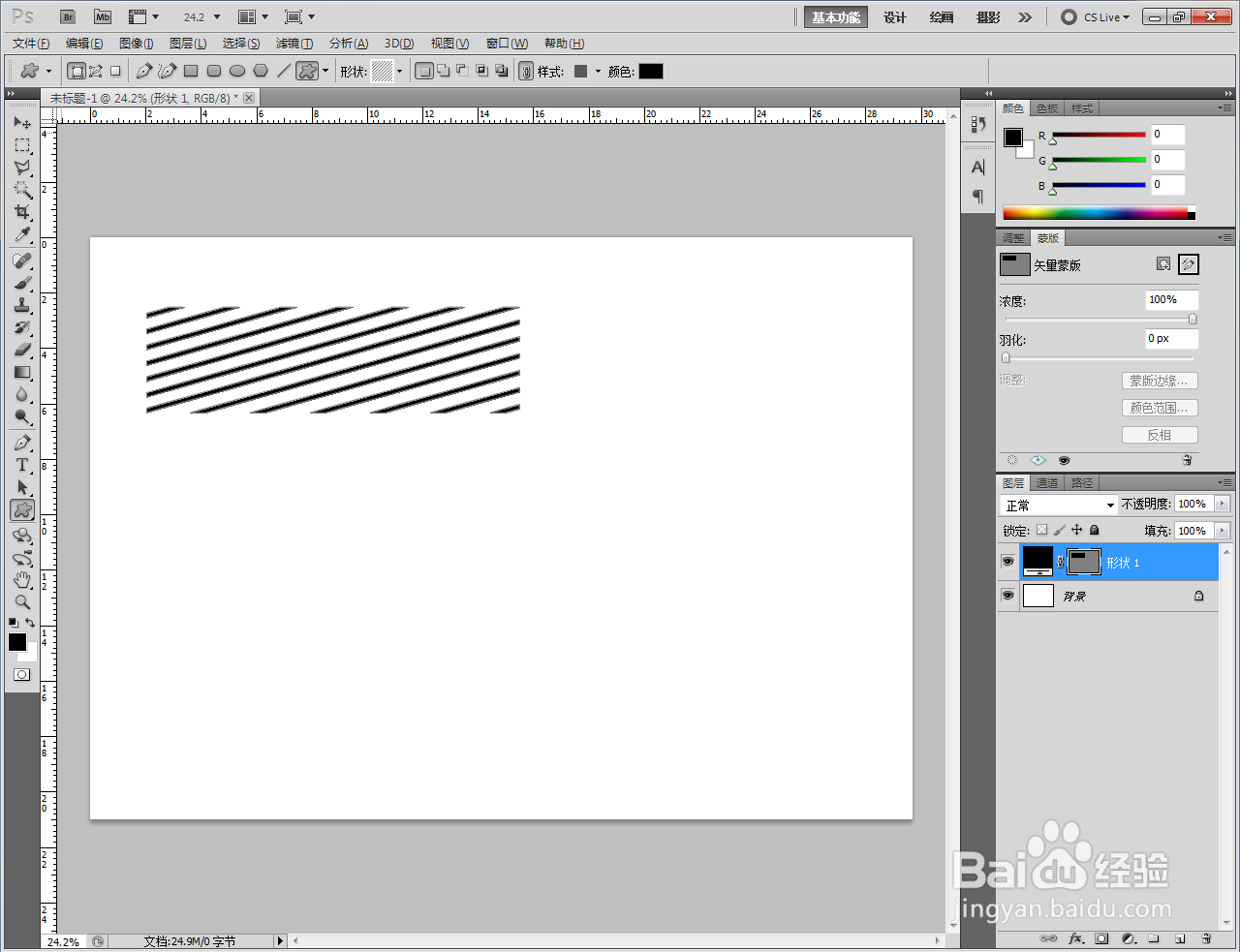
Task: Click the 浓度 density slider handle
Action: point(1193,319)
